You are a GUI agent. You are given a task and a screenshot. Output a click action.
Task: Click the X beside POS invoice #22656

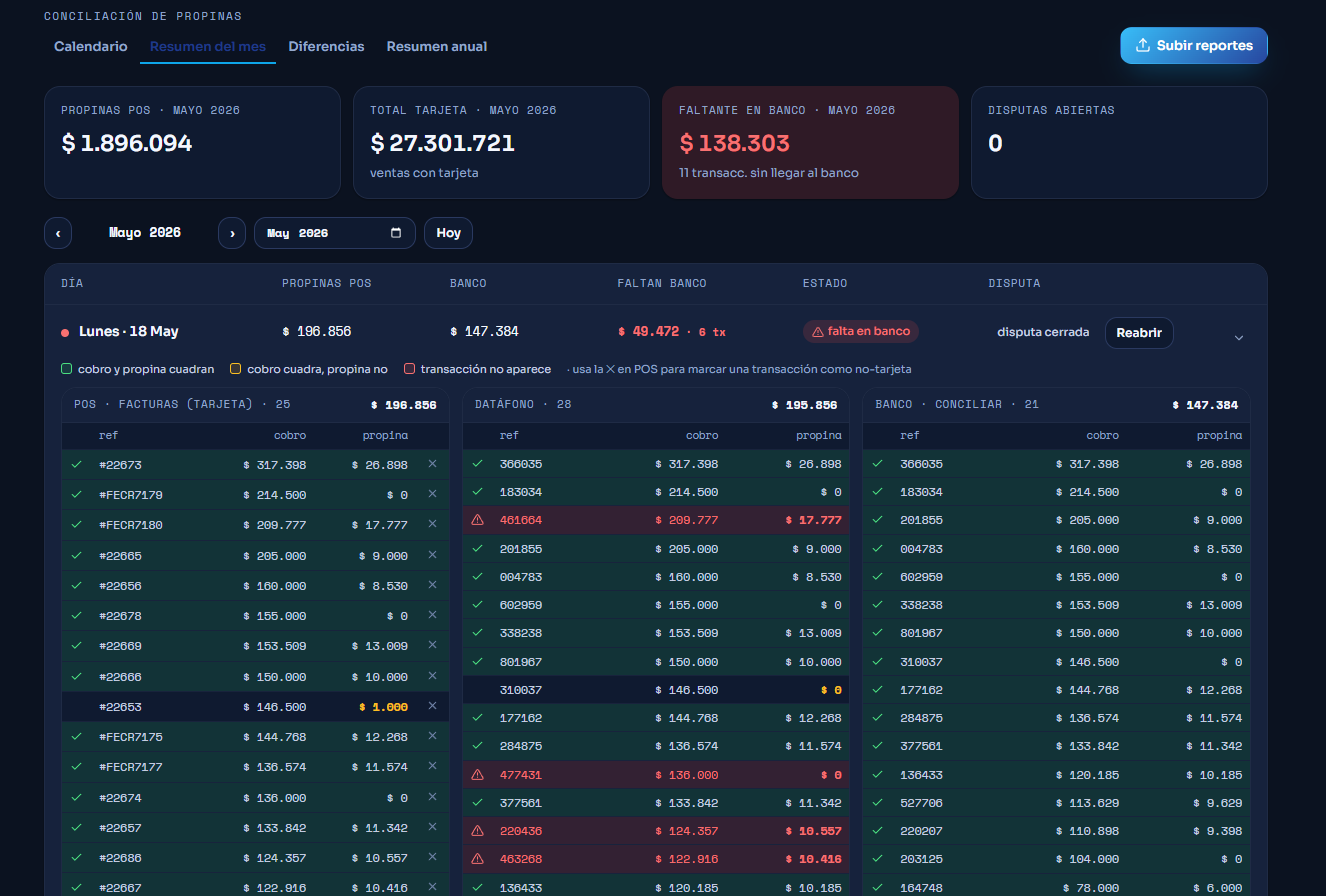[432, 585]
